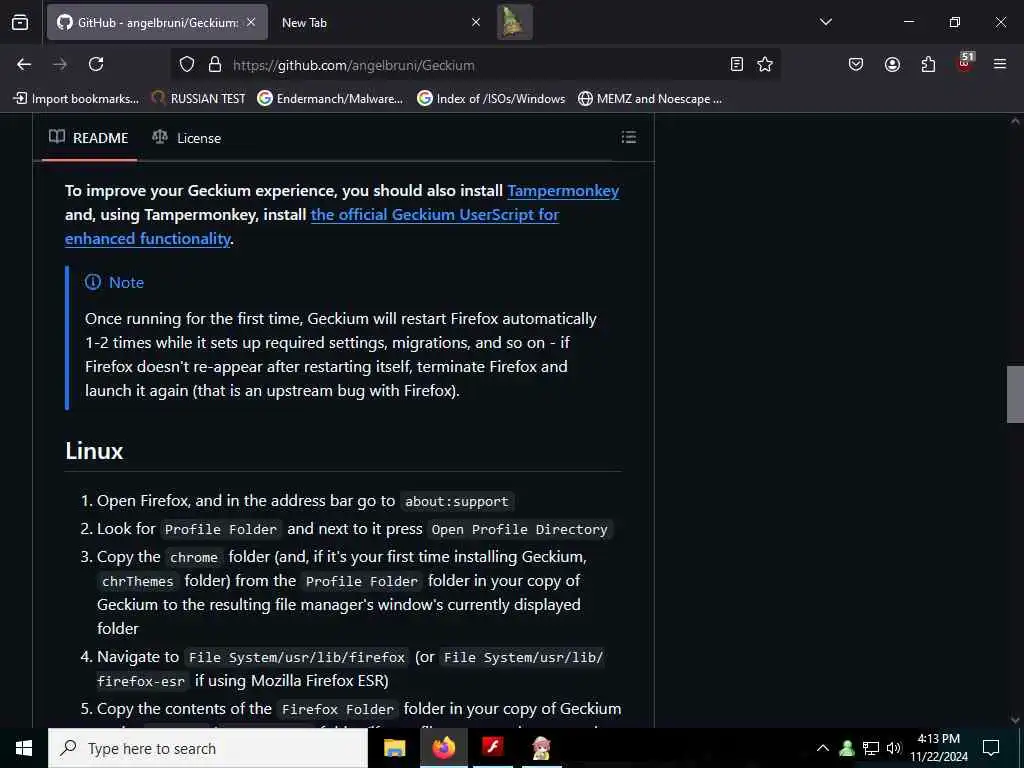Screen dimensions: 1024x768
Task: Open network status tray icon
Action: tap(871, 748)
